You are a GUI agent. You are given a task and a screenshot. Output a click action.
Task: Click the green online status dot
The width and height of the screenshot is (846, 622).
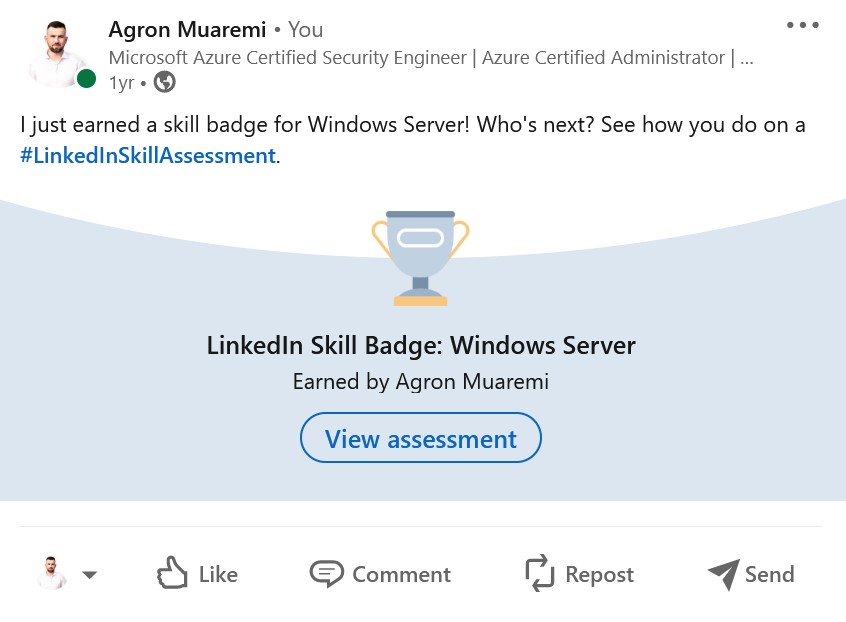coord(87,78)
